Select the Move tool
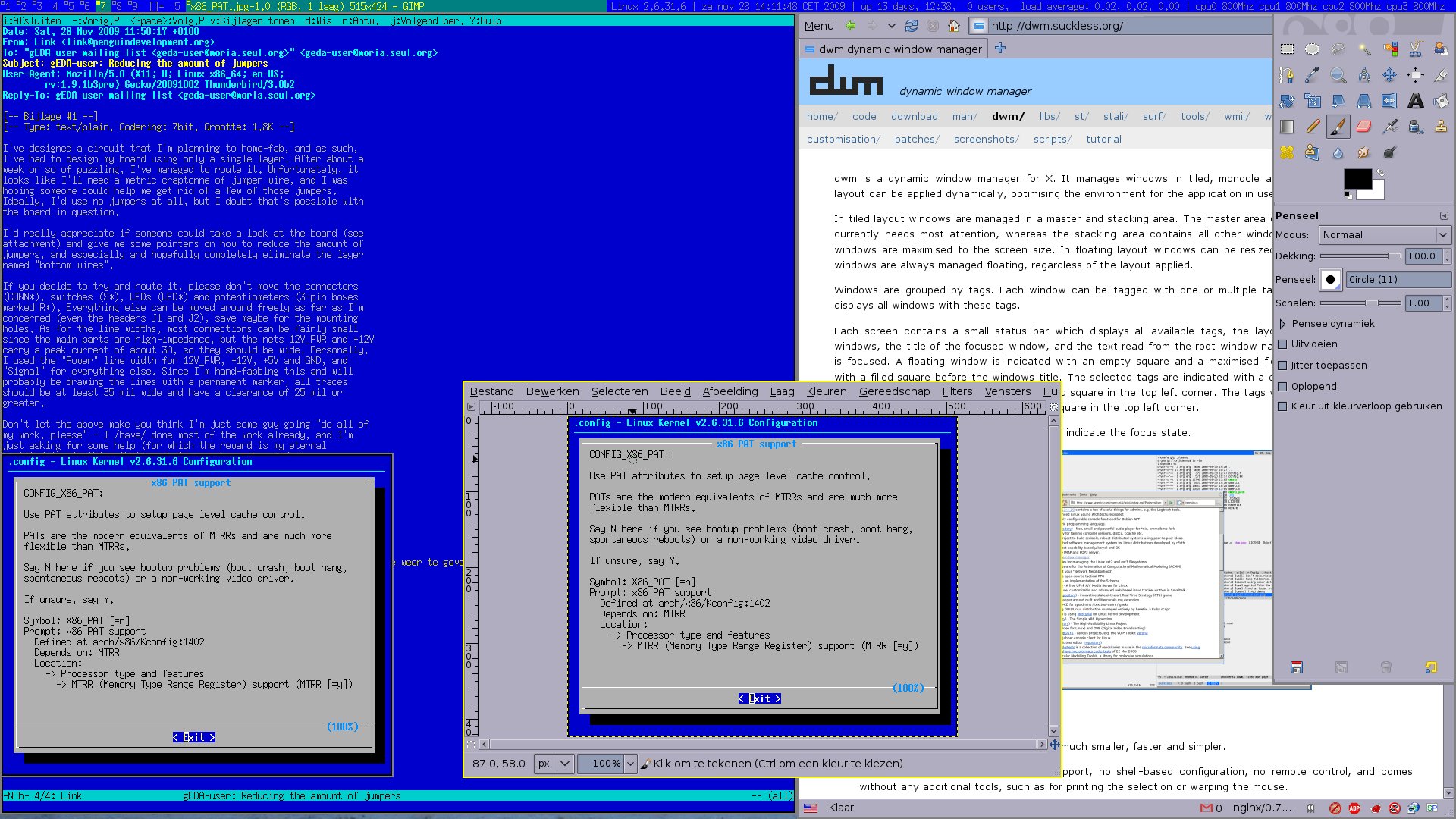The width and height of the screenshot is (1456, 819). click(x=1390, y=75)
